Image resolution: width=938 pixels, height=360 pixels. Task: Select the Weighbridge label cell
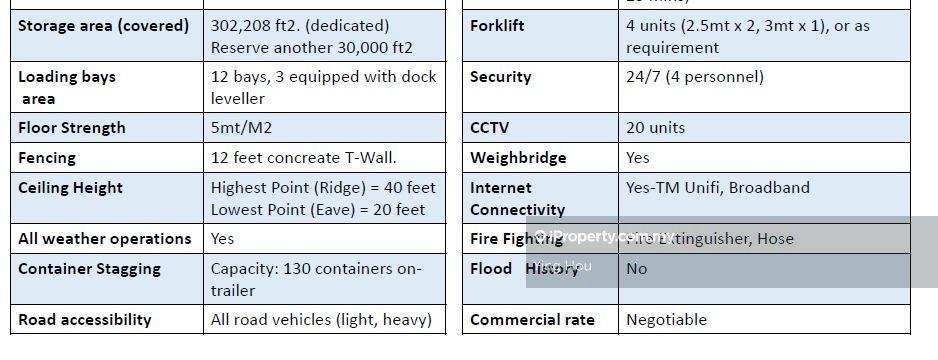[x=540, y=158]
